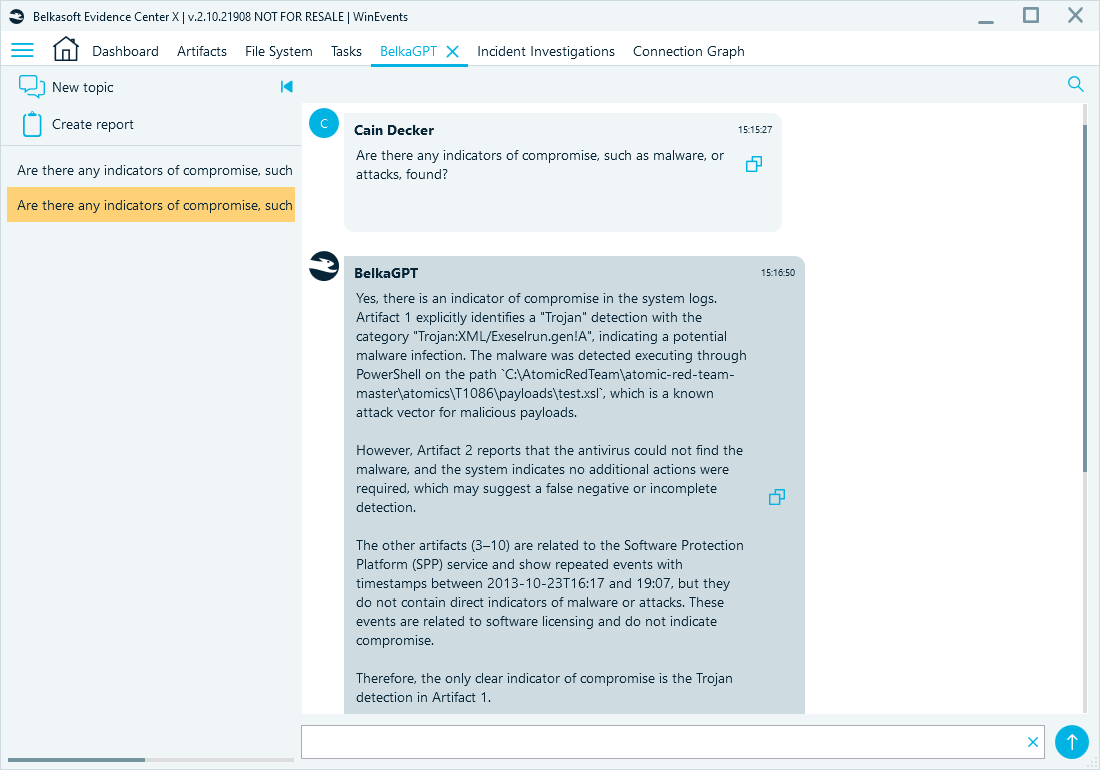Send message with the arrow button
The width and height of the screenshot is (1100, 770).
coord(1071,742)
